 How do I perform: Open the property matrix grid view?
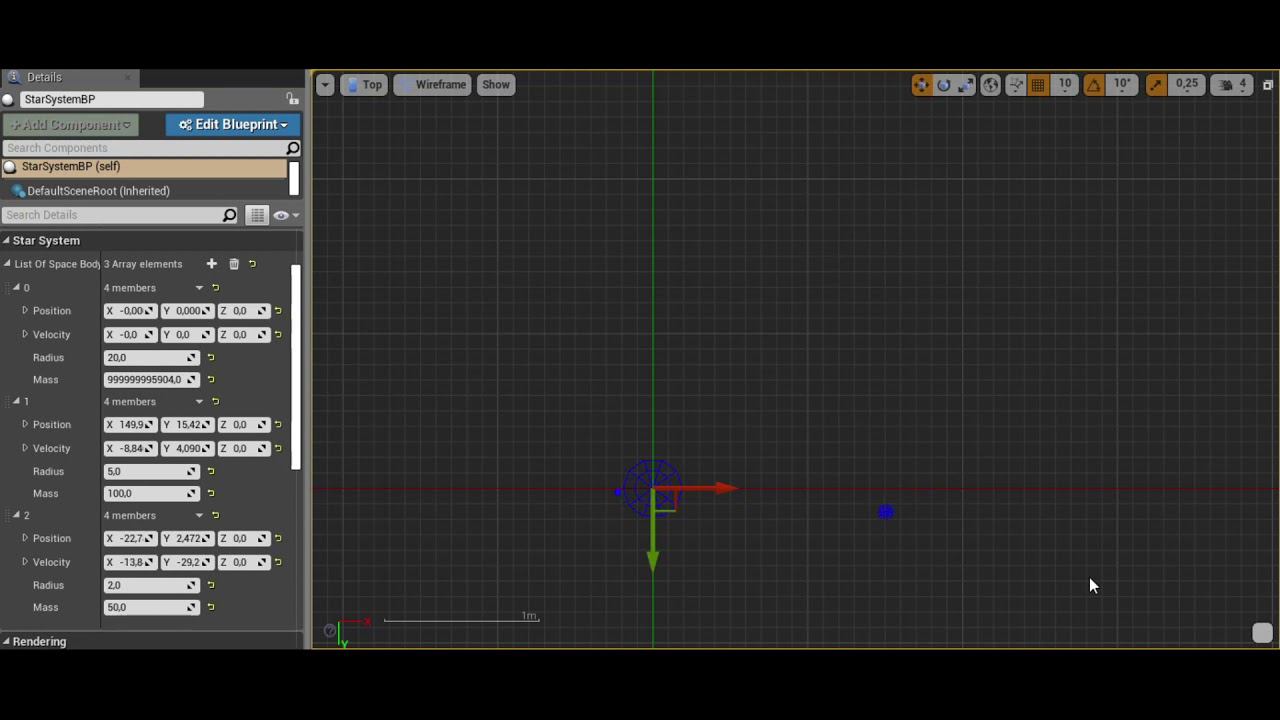pyautogui.click(x=257, y=215)
